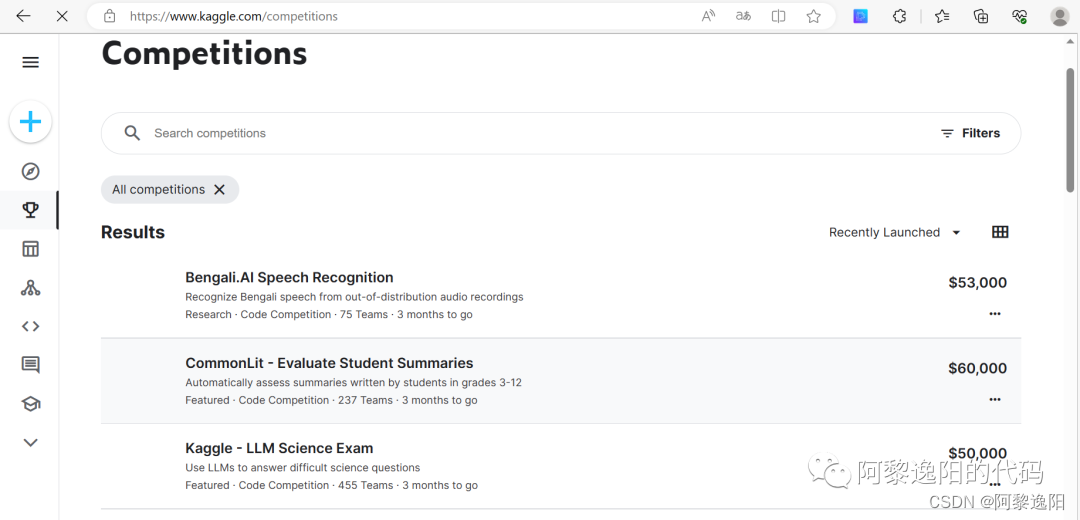Viewport: 1080px width, 520px height.
Task: Click the blue plus Create button
Action: click(30, 122)
